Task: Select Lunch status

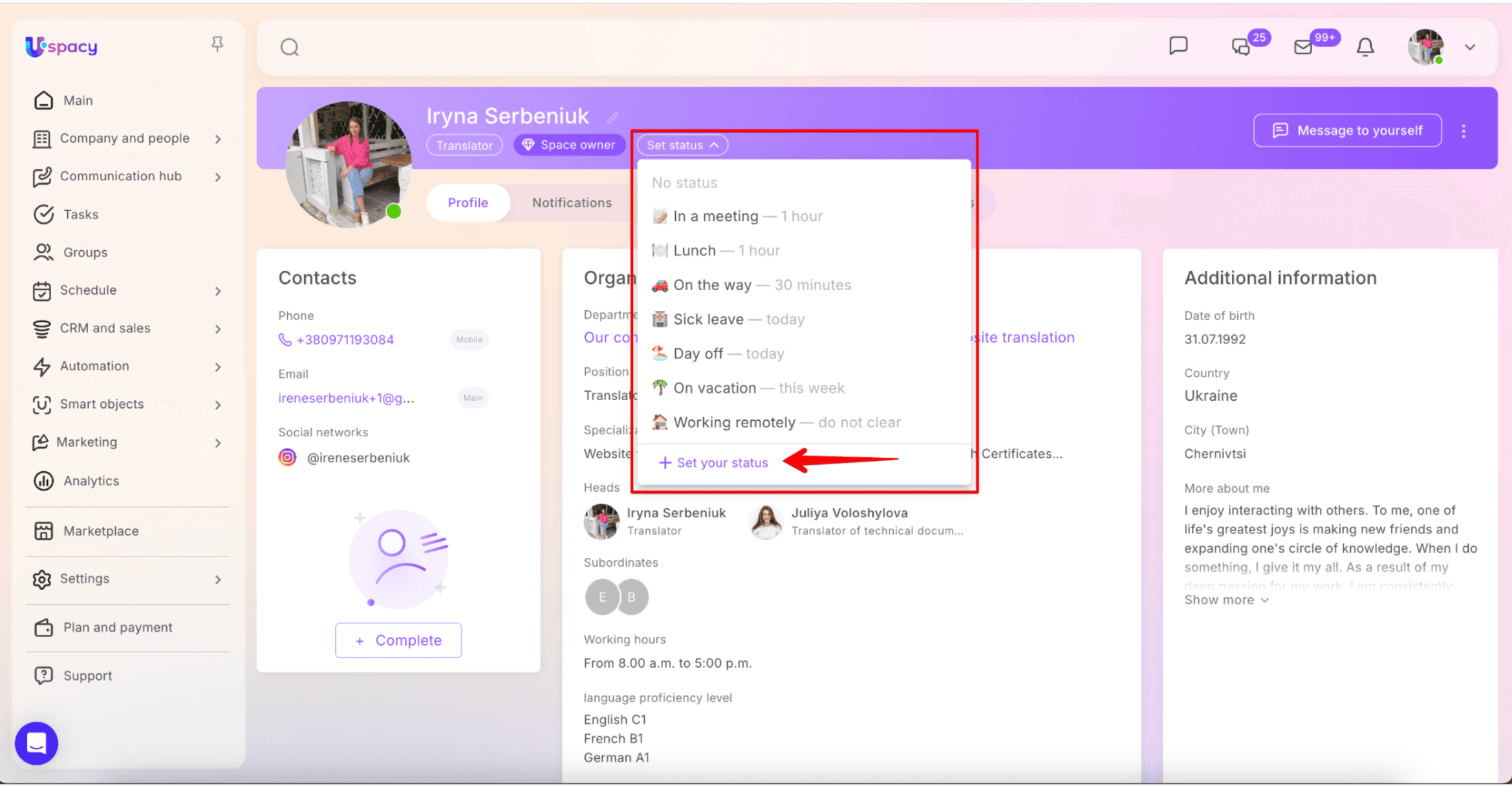Action: tap(803, 251)
